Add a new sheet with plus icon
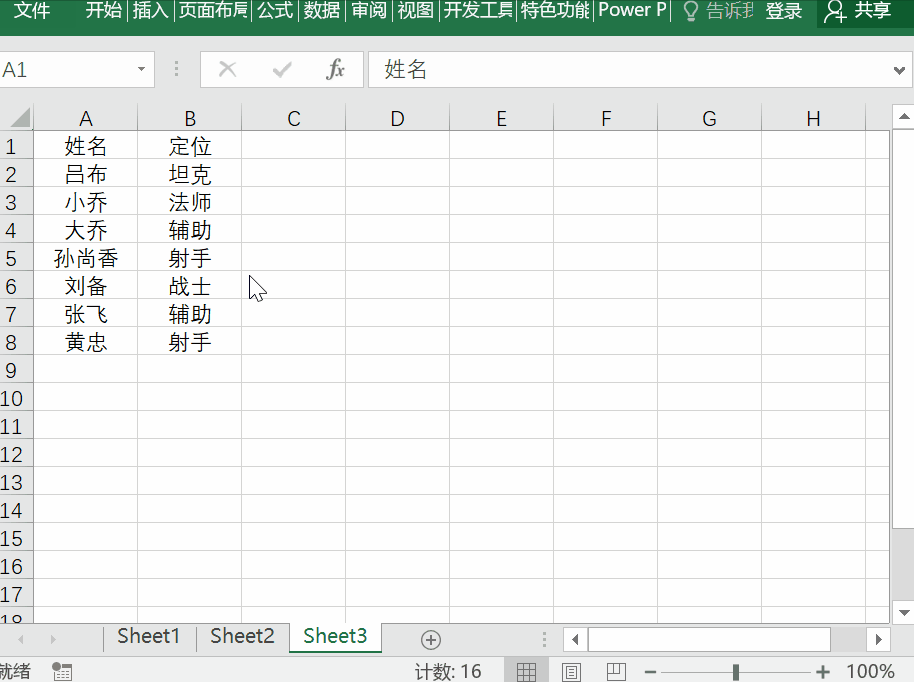 431,639
